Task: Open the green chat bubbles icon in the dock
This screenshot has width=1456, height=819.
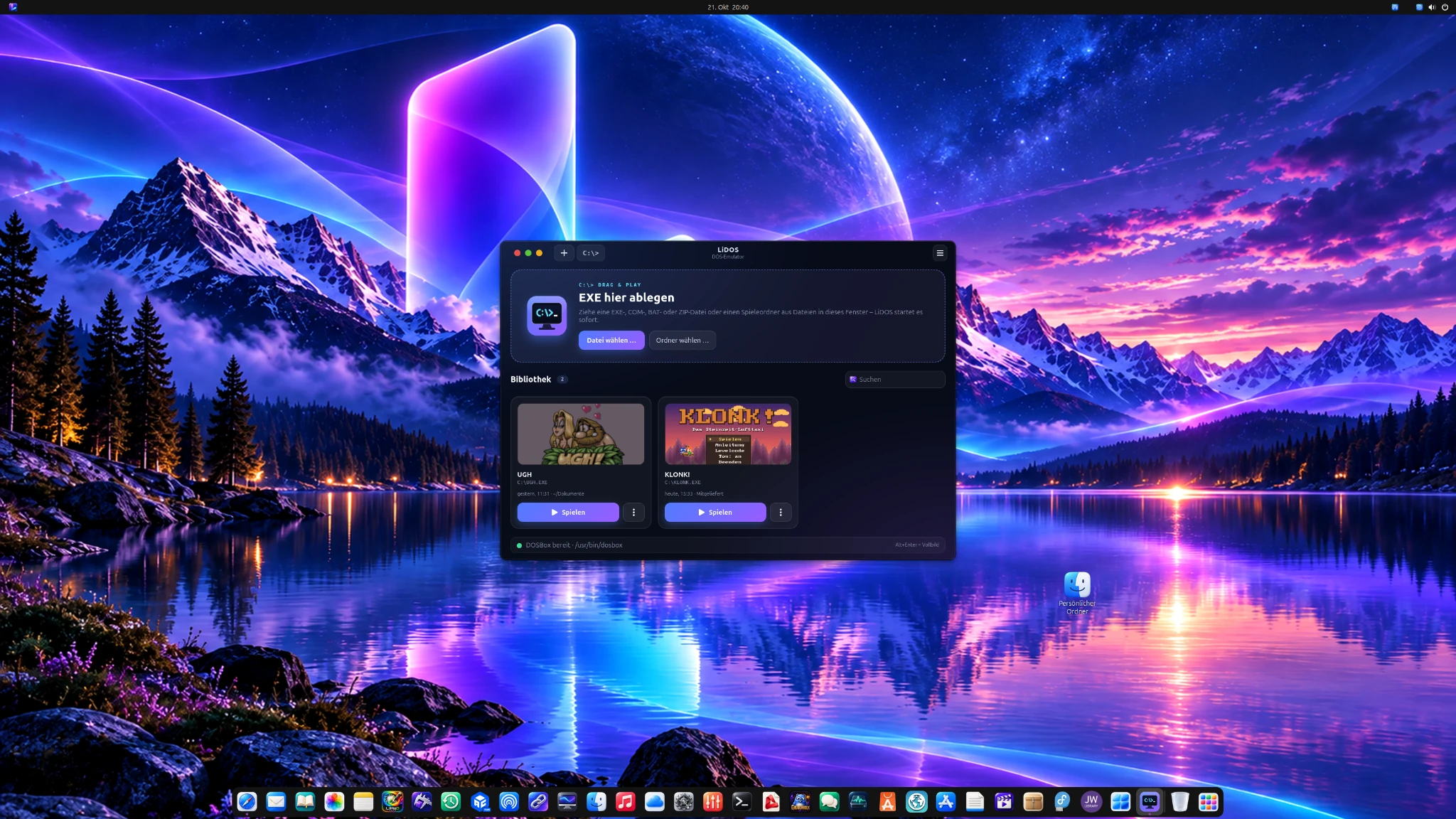Action: click(x=830, y=802)
